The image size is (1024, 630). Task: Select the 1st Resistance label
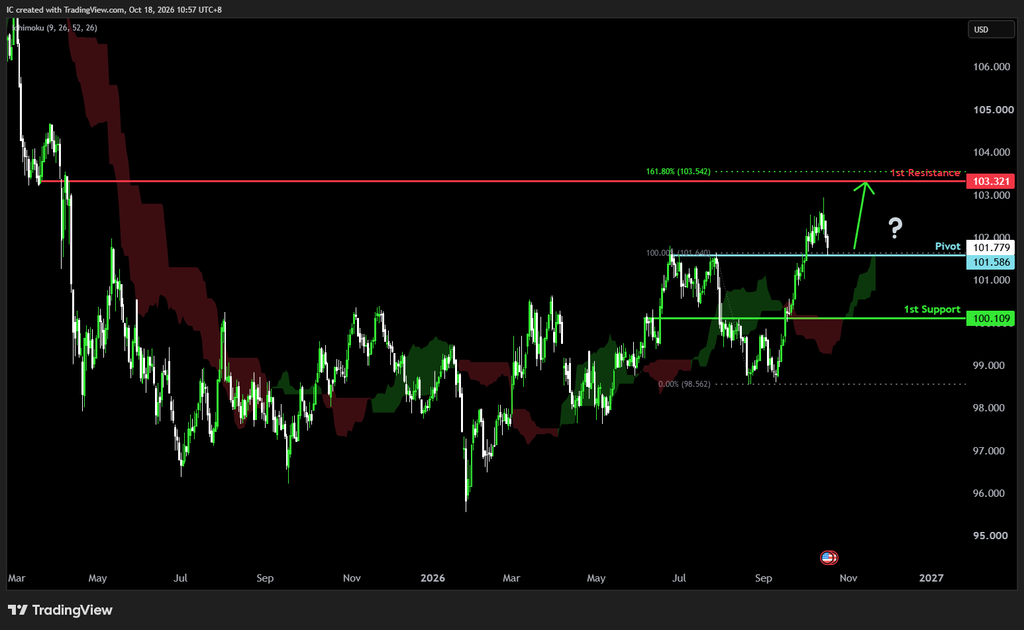pyautogui.click(x=925, y=173)
